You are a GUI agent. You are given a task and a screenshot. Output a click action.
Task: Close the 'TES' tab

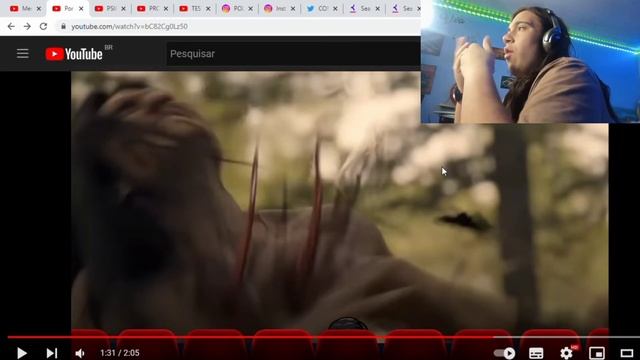pyautogui.click(x=208, y=9)
